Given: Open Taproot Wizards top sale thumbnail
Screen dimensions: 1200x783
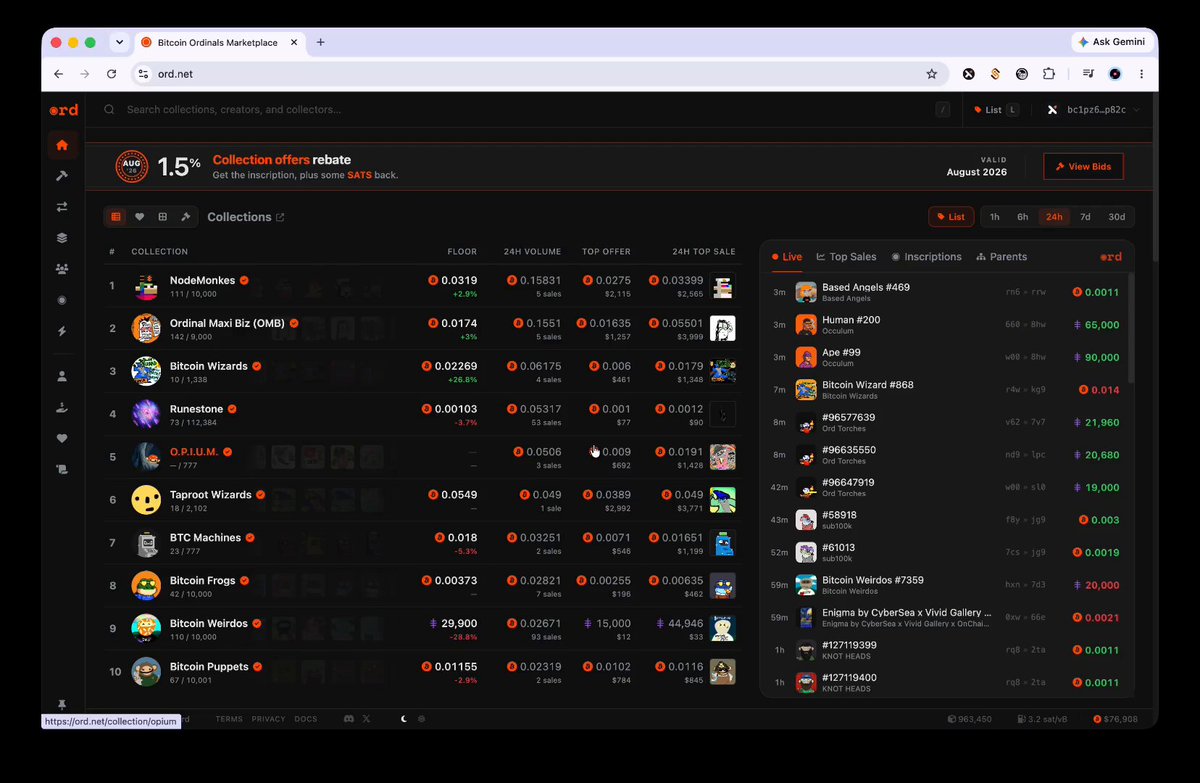Looking at the screenshot, I should 723,500.
